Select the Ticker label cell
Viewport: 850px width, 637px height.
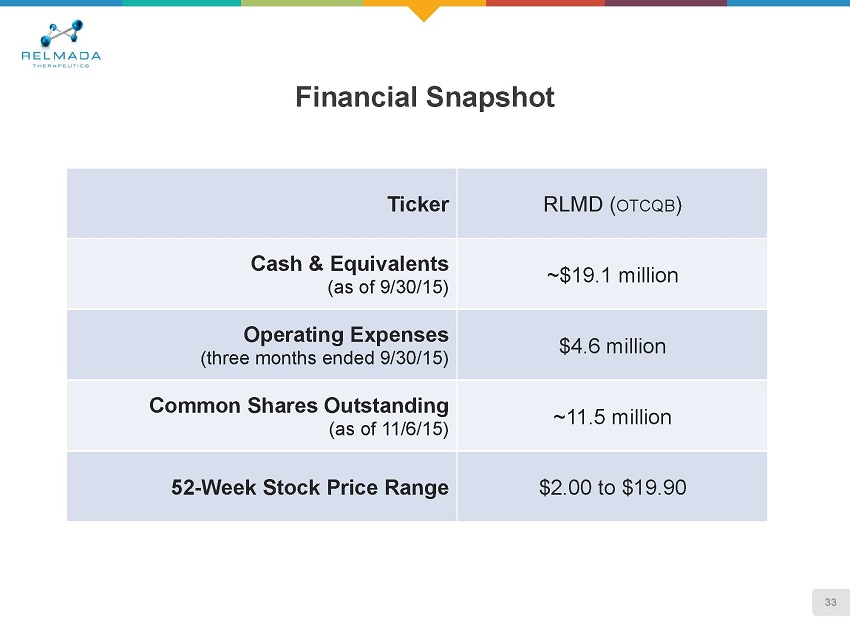point(418,203)
